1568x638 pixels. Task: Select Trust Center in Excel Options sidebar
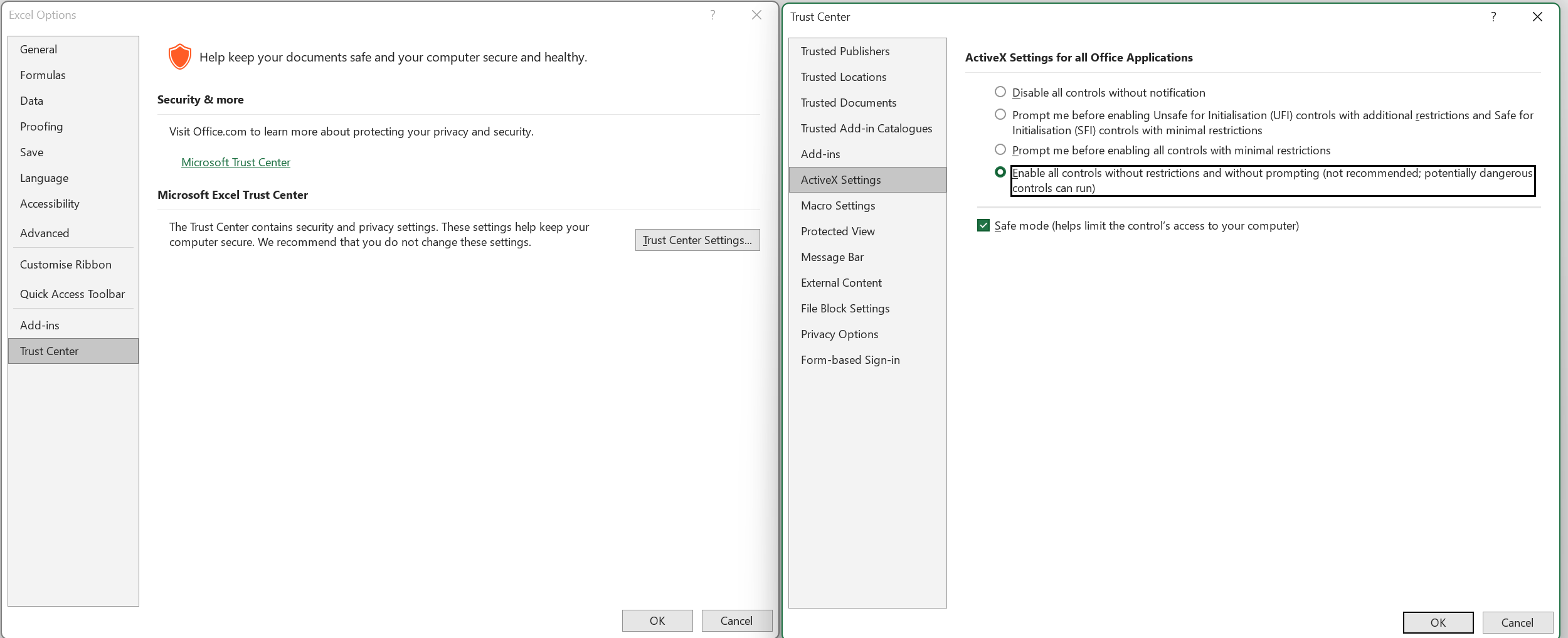73,351
